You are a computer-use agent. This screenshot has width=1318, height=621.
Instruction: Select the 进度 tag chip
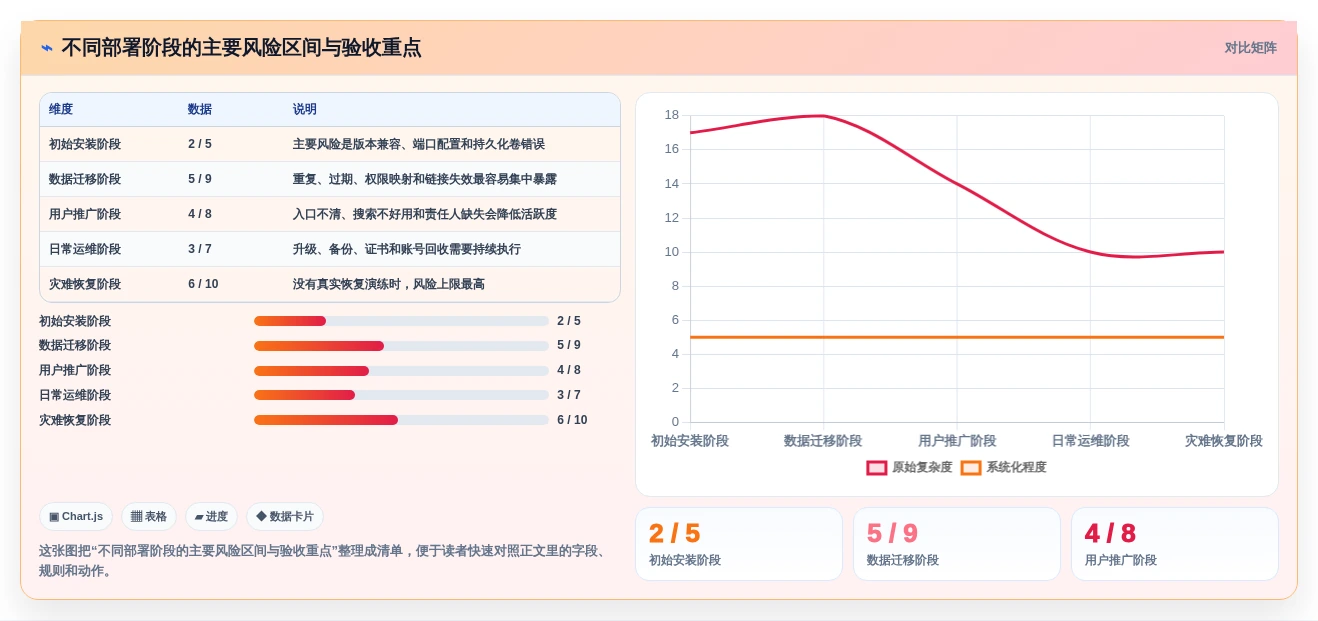(211, 516)
